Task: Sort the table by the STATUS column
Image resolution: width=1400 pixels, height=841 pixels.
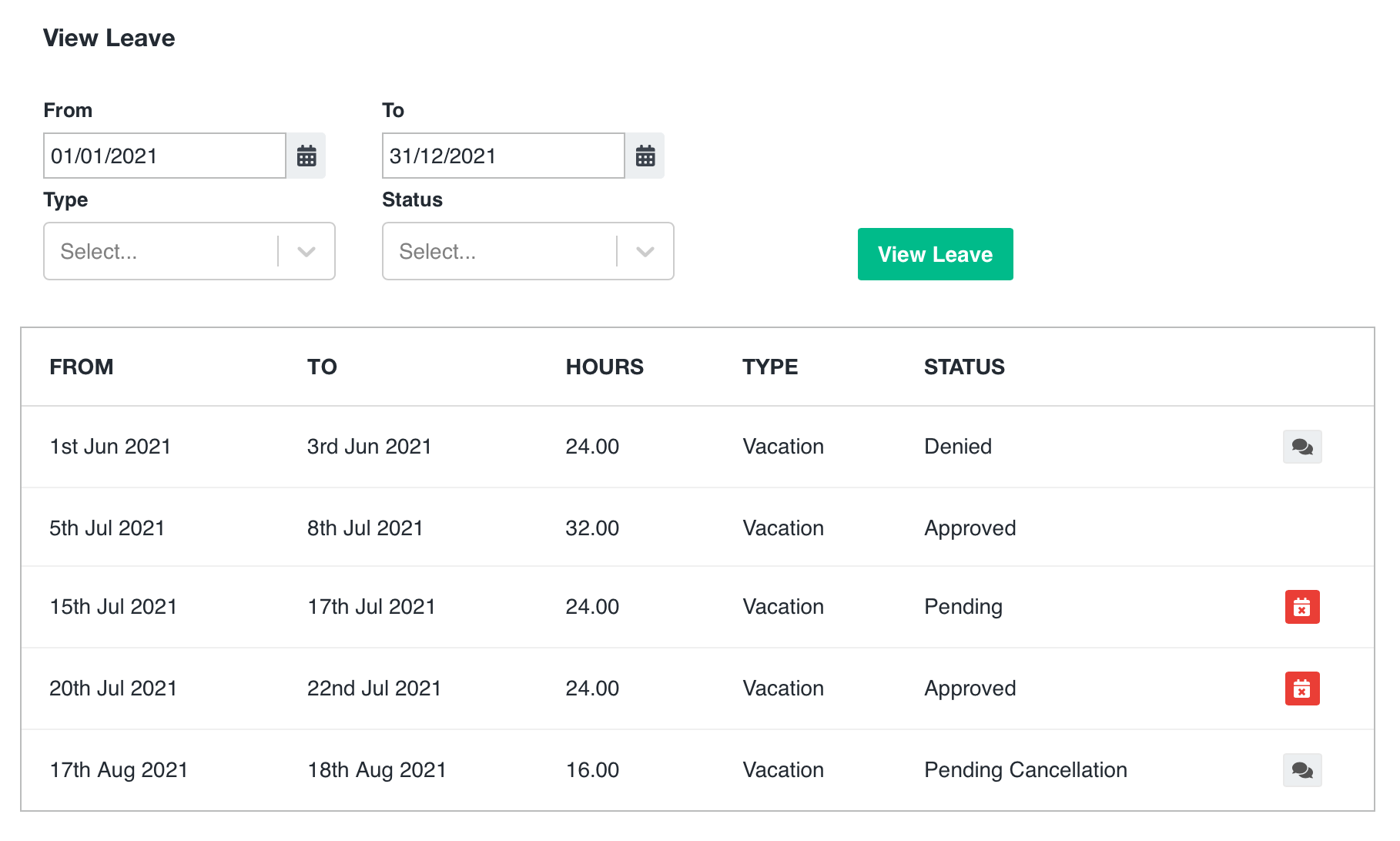Action: point(964,367)
